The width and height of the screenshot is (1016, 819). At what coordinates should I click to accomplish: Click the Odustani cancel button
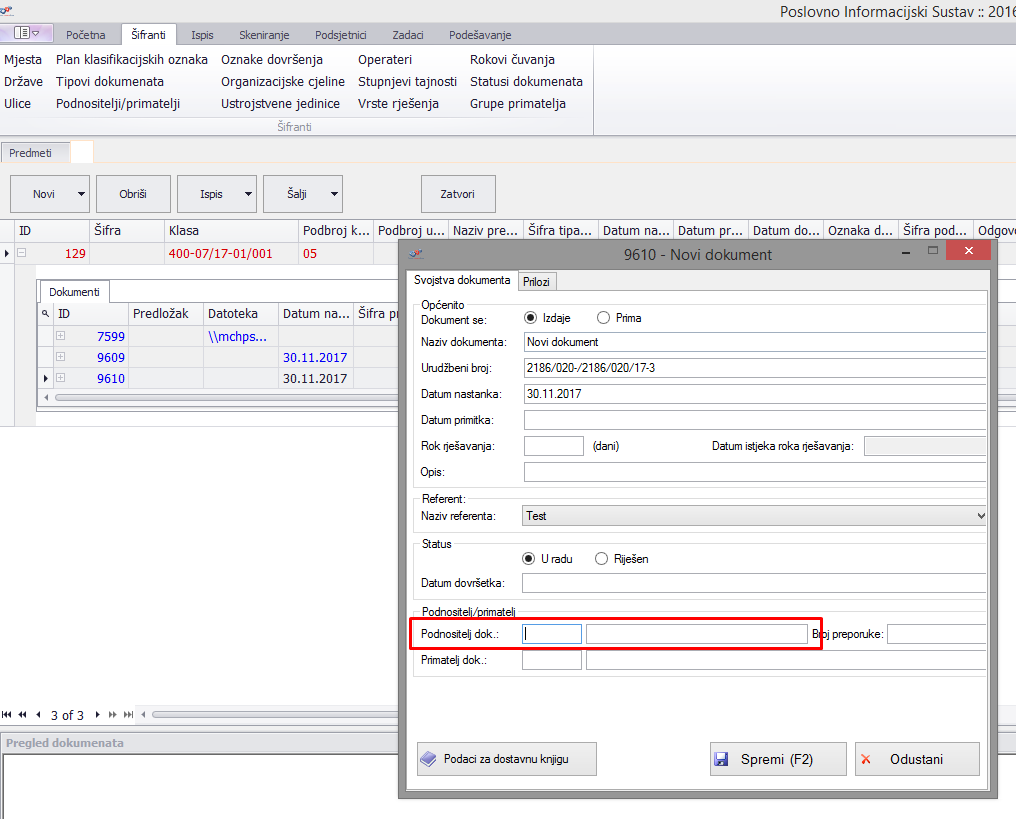916,759
